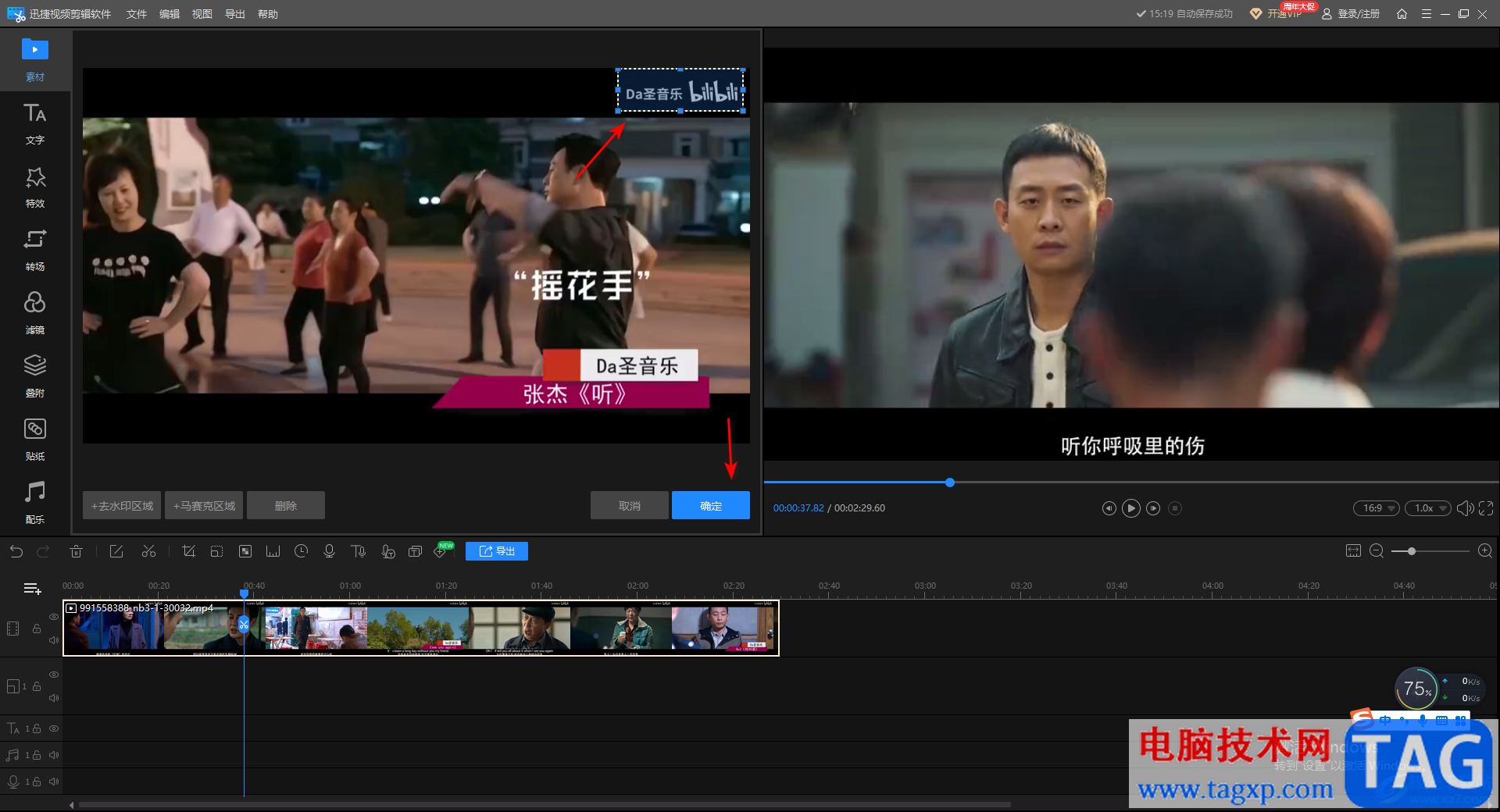
Task: Open the 编辑 menu
Action: coord(170,14)
